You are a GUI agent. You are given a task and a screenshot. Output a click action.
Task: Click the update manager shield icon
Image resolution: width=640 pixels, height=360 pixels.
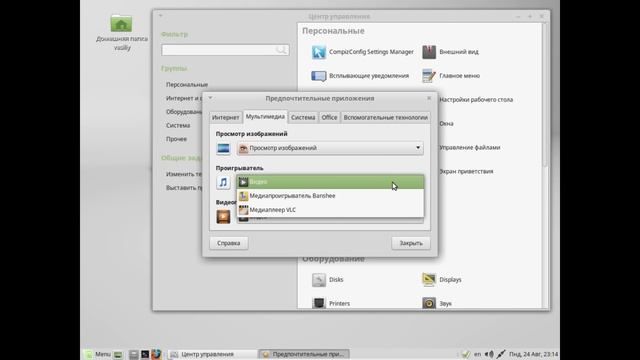pyautogui.click(x=465, y=354)
